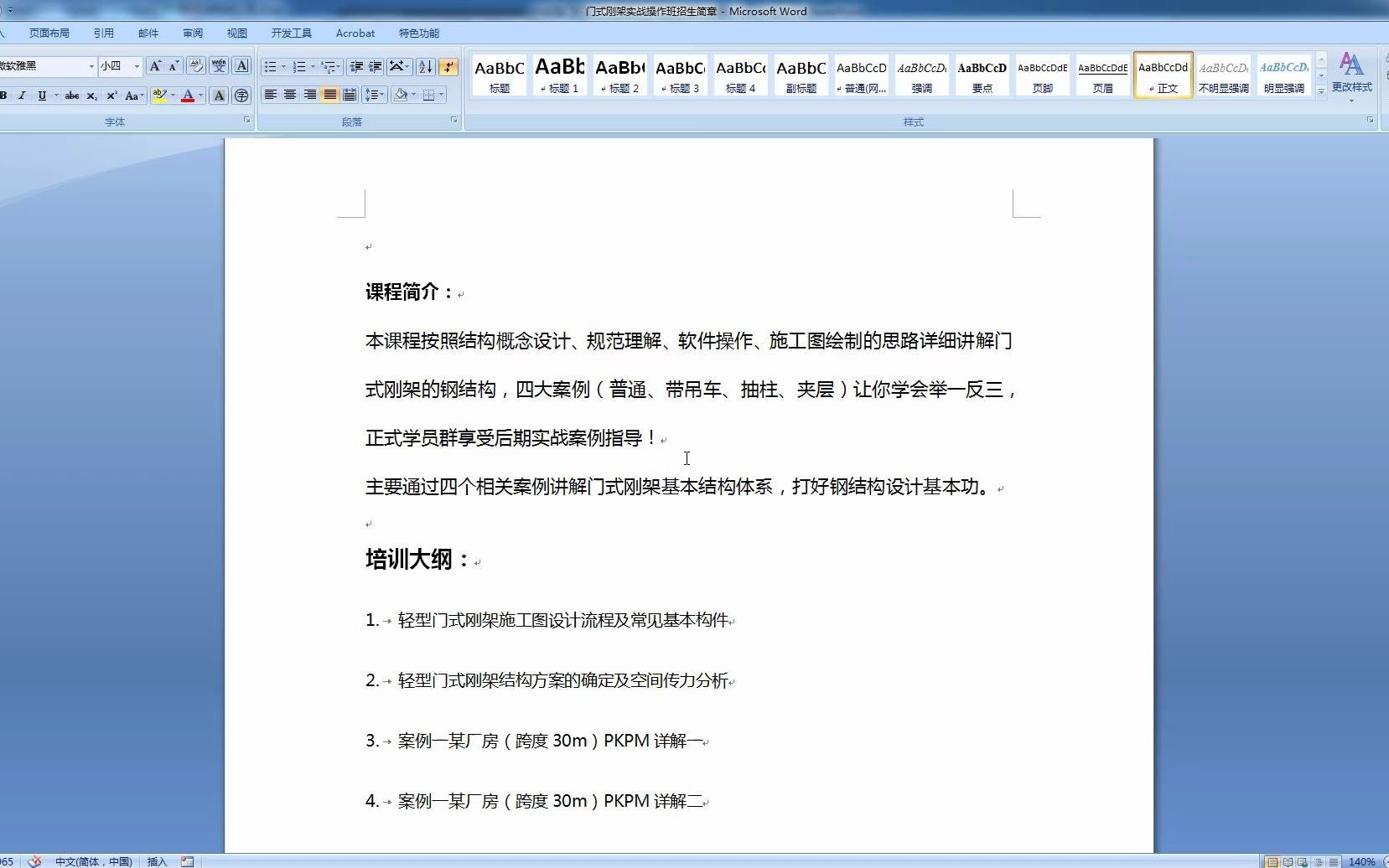Apply the 标题 1 style
The image size is (1389, 868).
point(560,75)
